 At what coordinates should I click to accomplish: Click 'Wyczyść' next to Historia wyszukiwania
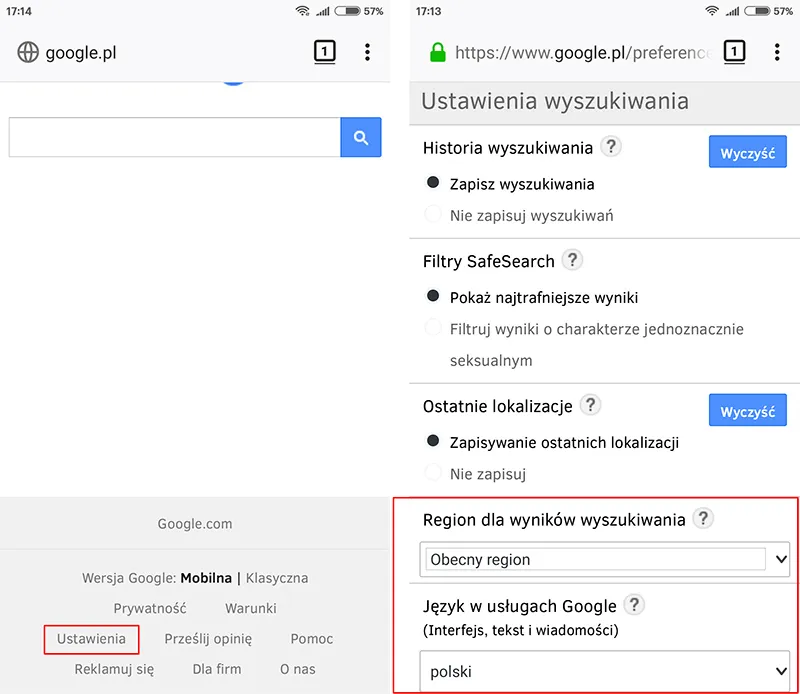pos(748,154)
